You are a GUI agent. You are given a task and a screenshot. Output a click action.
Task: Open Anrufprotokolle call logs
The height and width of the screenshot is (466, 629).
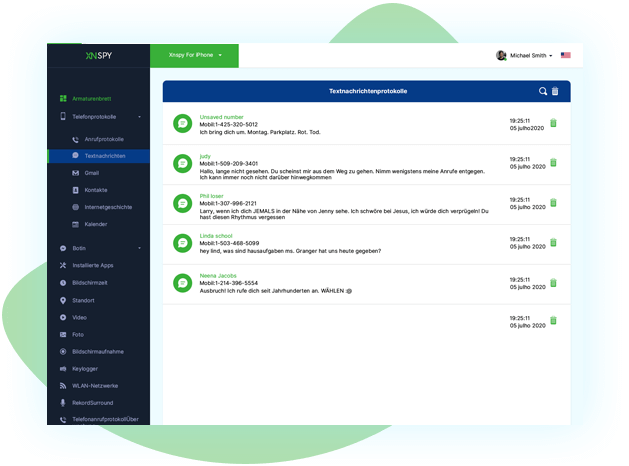point(104,139)
